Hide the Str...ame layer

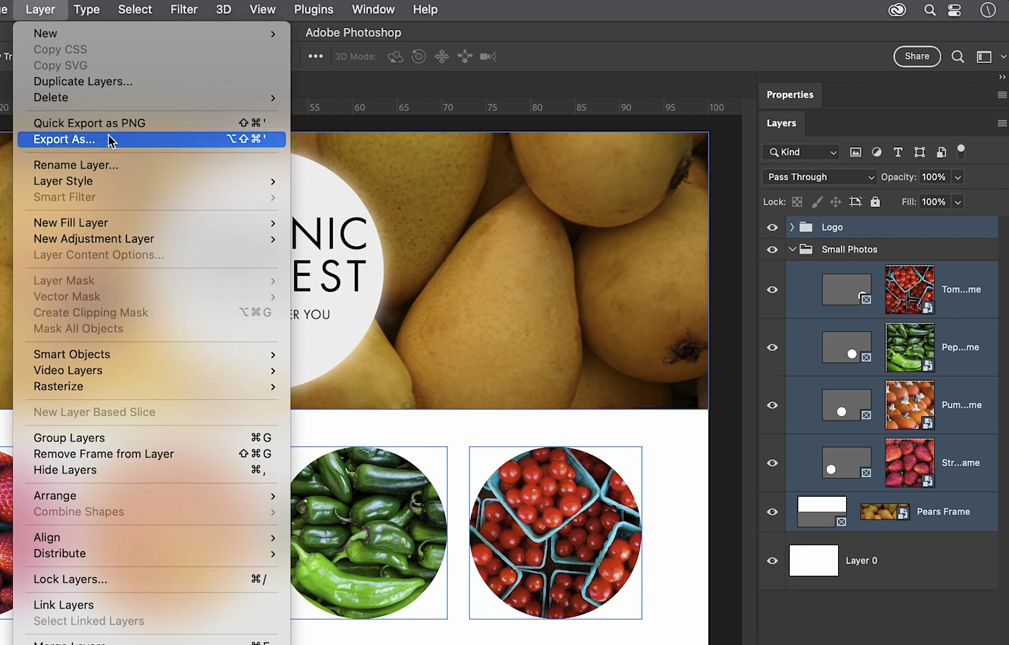[772, 463]
